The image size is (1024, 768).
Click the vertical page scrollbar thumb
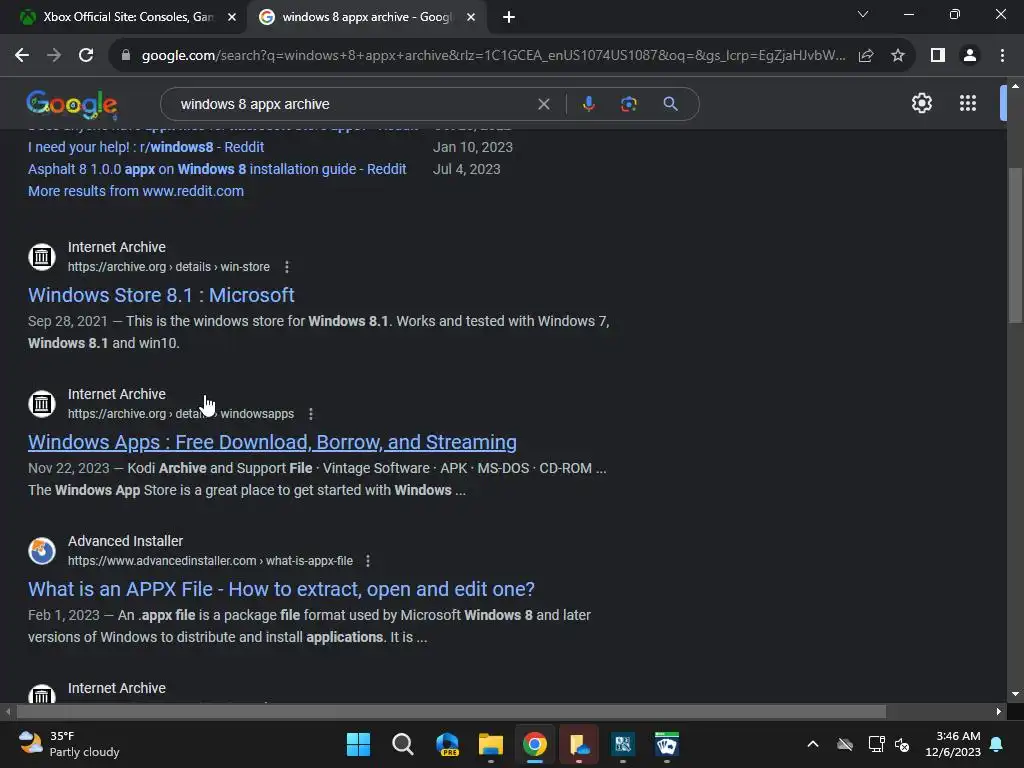point(1015,245)
